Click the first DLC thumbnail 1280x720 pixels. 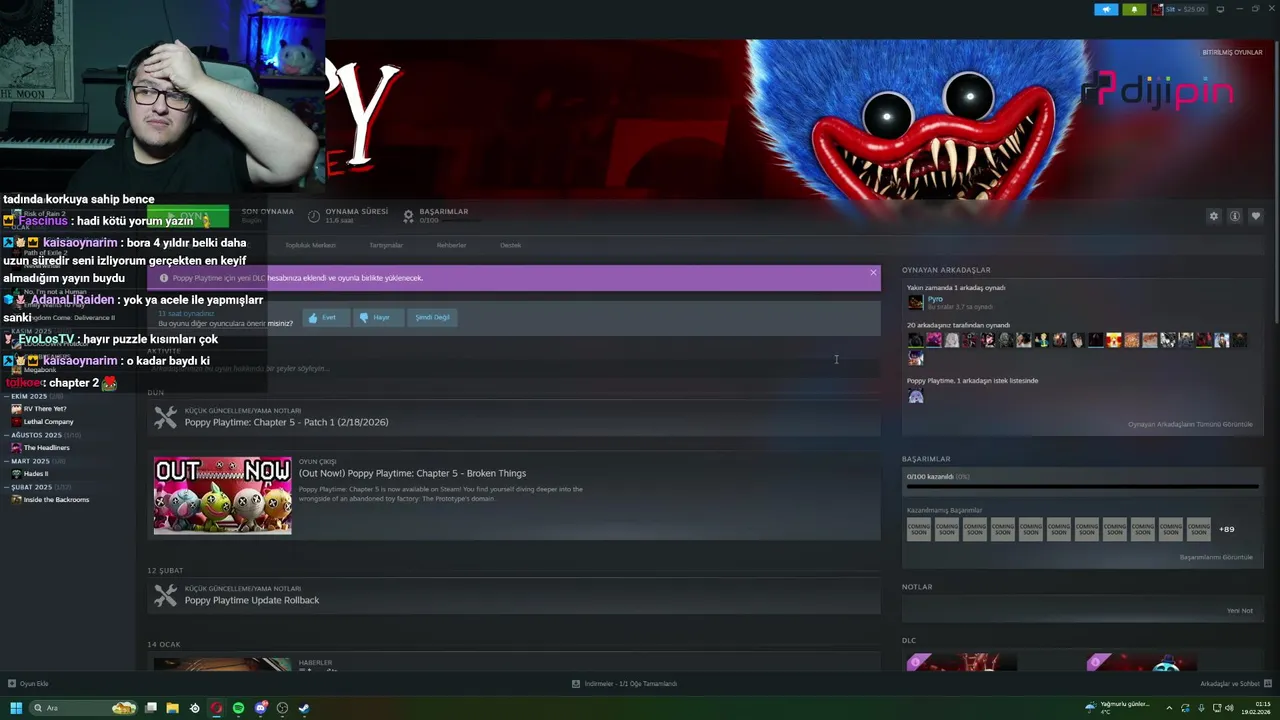point(961,662)
